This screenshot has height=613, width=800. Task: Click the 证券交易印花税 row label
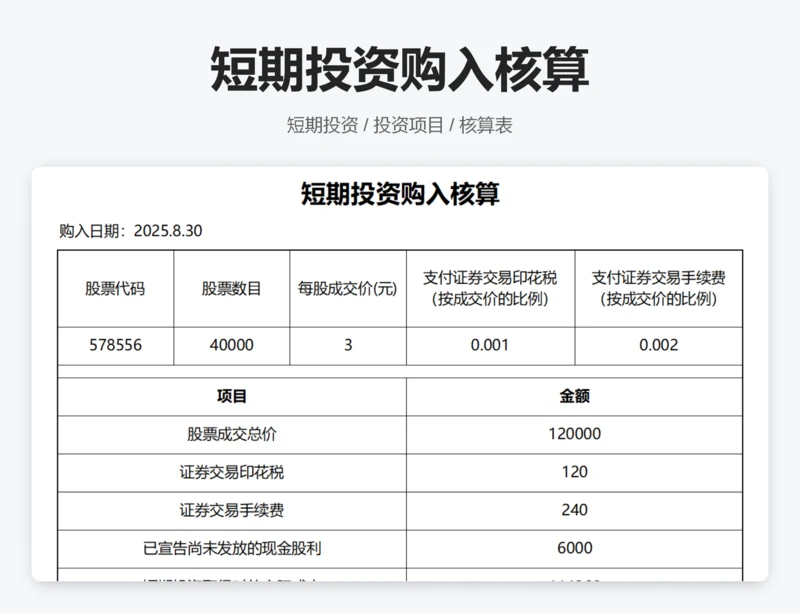tap(232, 473)
